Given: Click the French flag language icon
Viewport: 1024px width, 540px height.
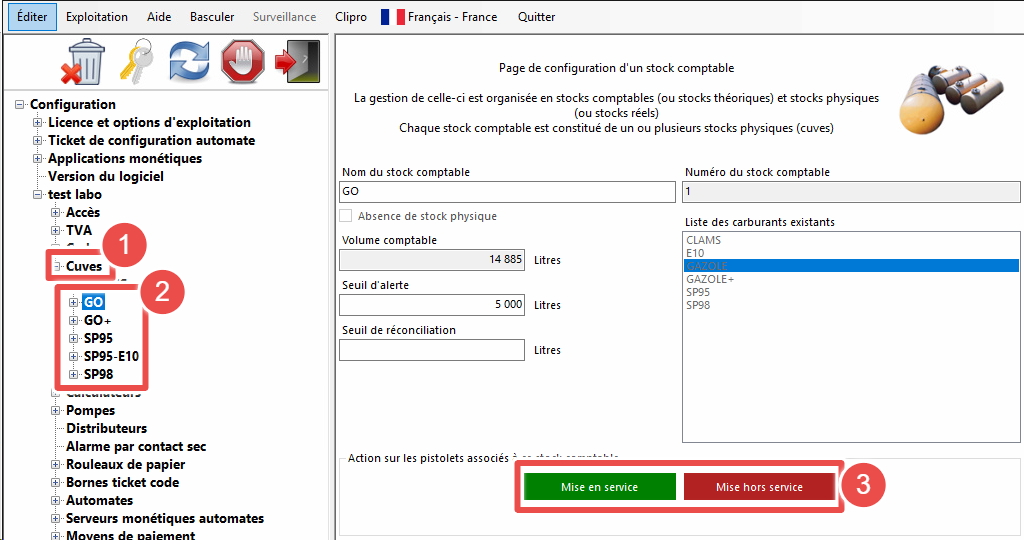Looking at the screenshot, I should [393, 17].
